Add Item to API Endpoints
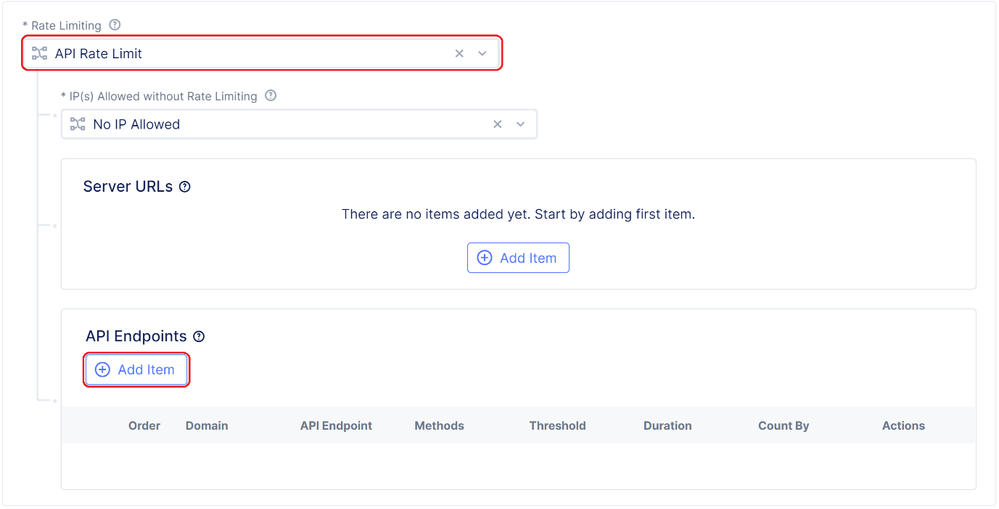The height and width of the screenshot is (509, 999). (136, 370)
